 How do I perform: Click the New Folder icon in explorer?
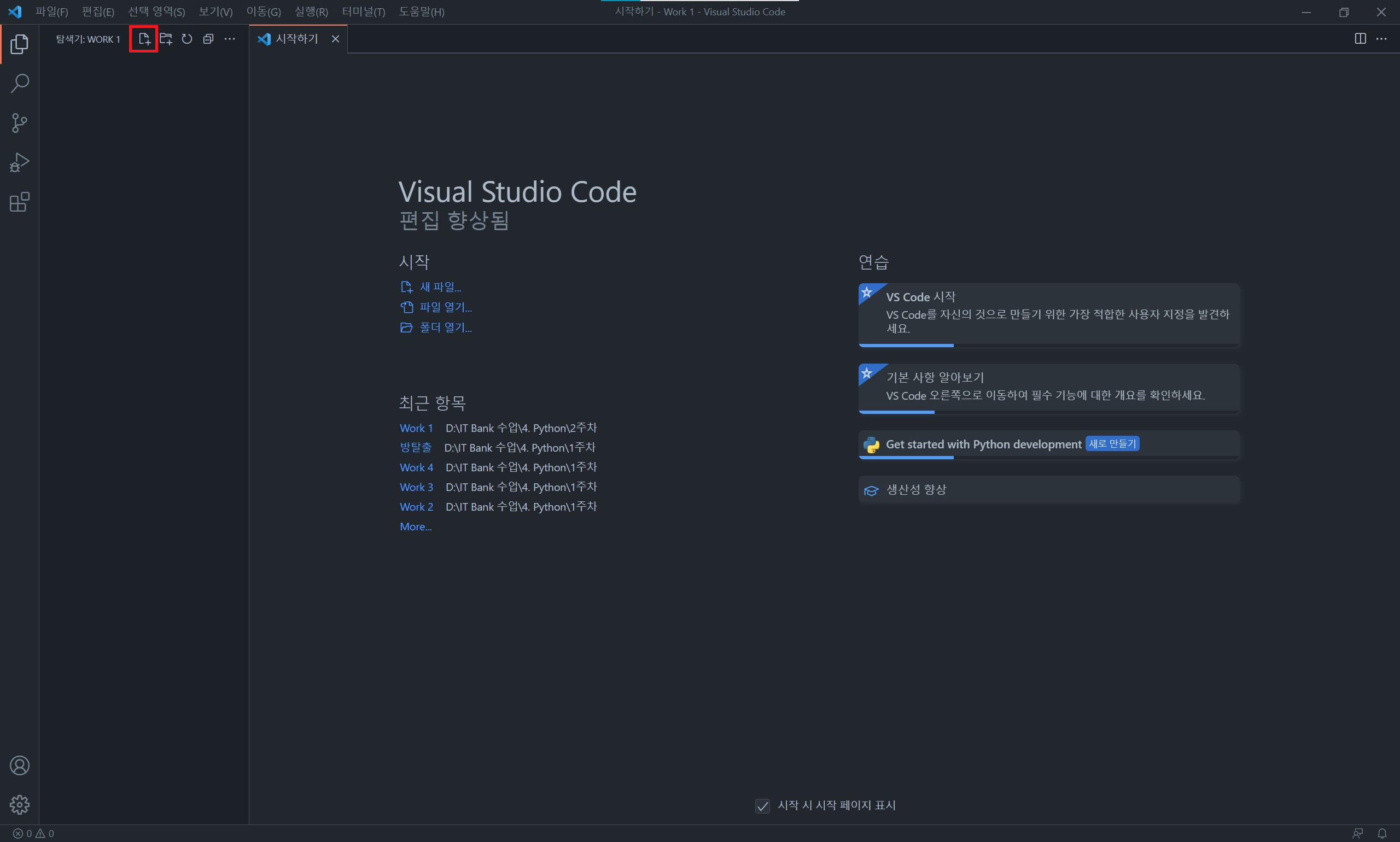tap(166, 39)
